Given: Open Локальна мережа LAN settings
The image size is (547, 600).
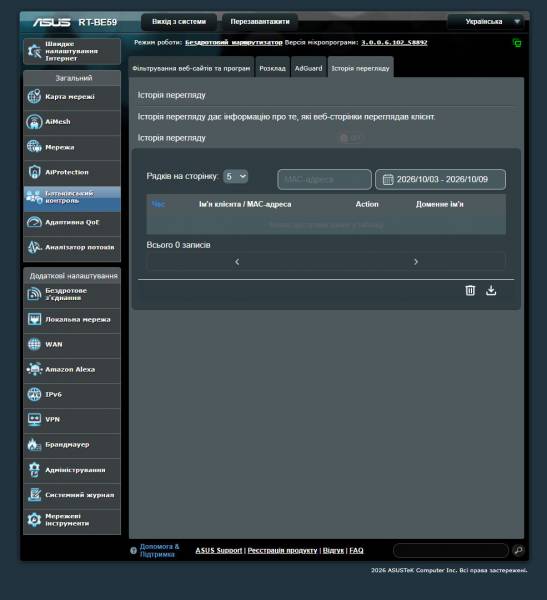Looking at the screenshot, I should tap(72, 320).
